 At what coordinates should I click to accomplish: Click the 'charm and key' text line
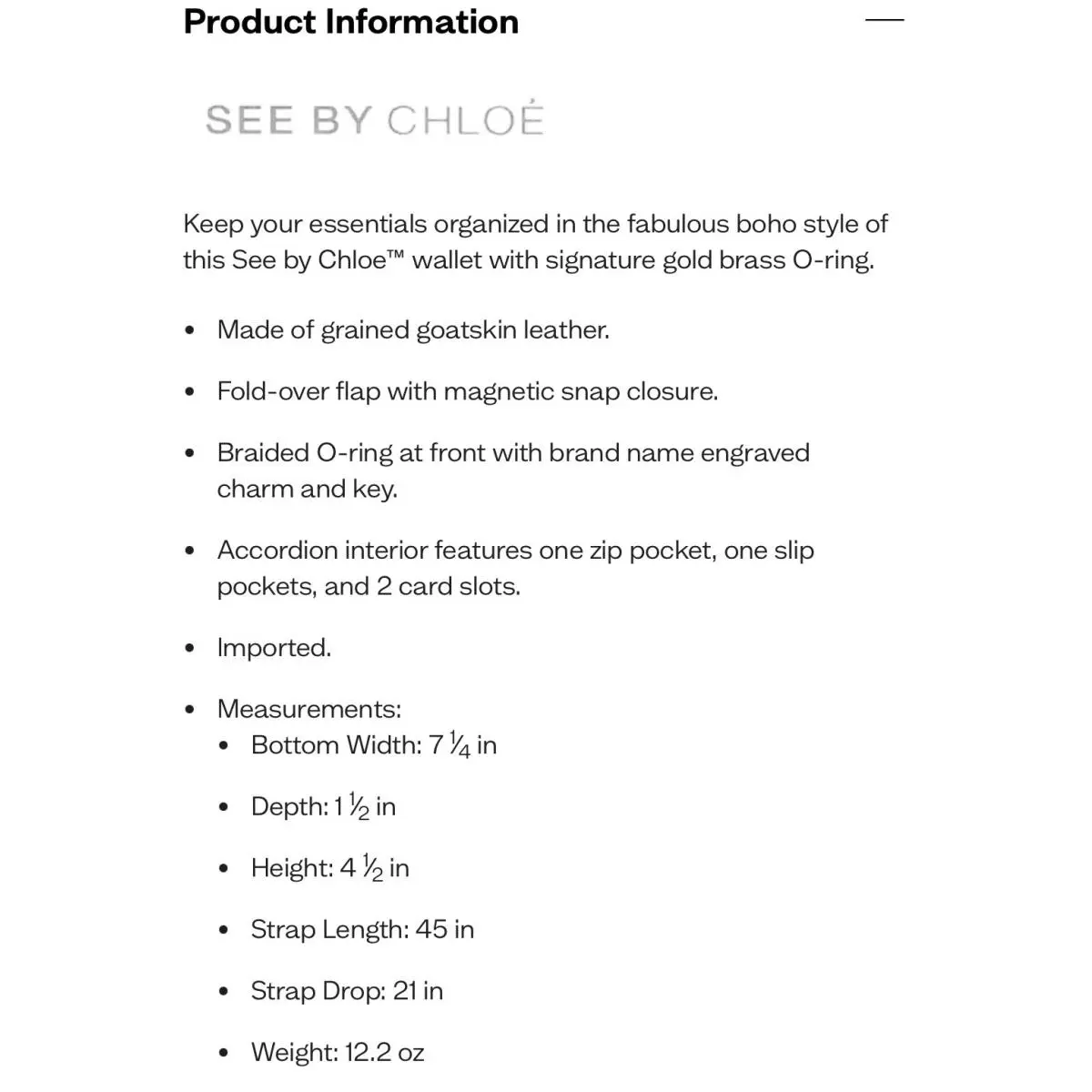(308, 489)
